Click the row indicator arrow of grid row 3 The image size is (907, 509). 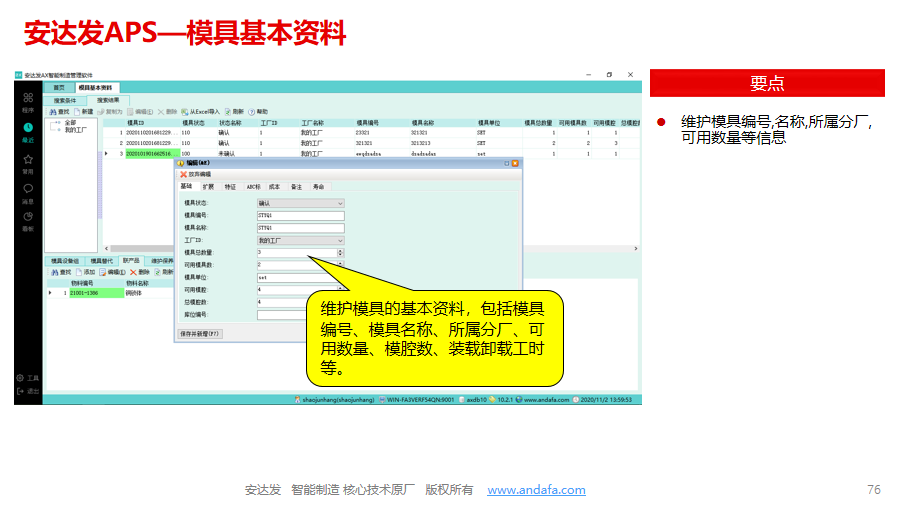click(x=106, y=154)
